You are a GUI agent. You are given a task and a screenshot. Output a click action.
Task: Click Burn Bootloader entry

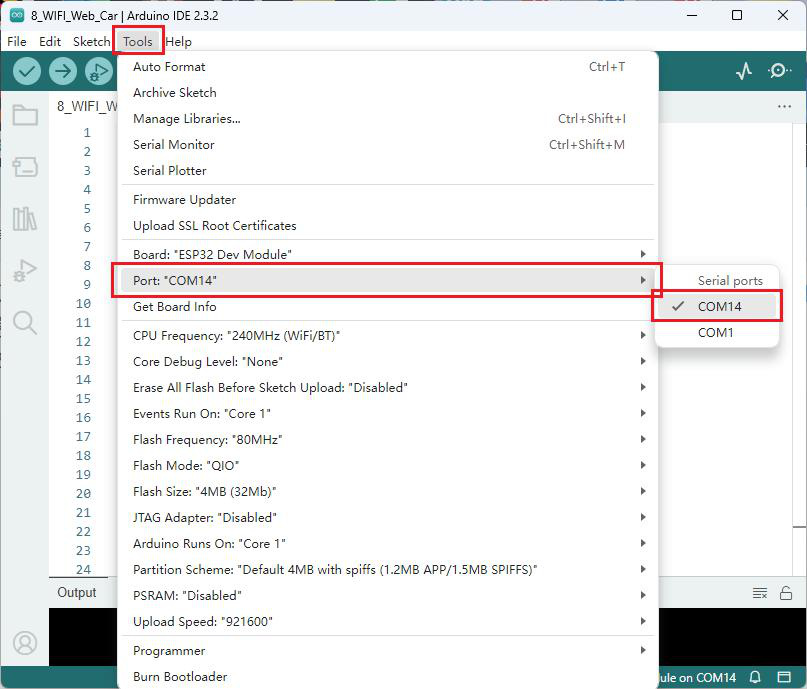click(x=388, y=676)
